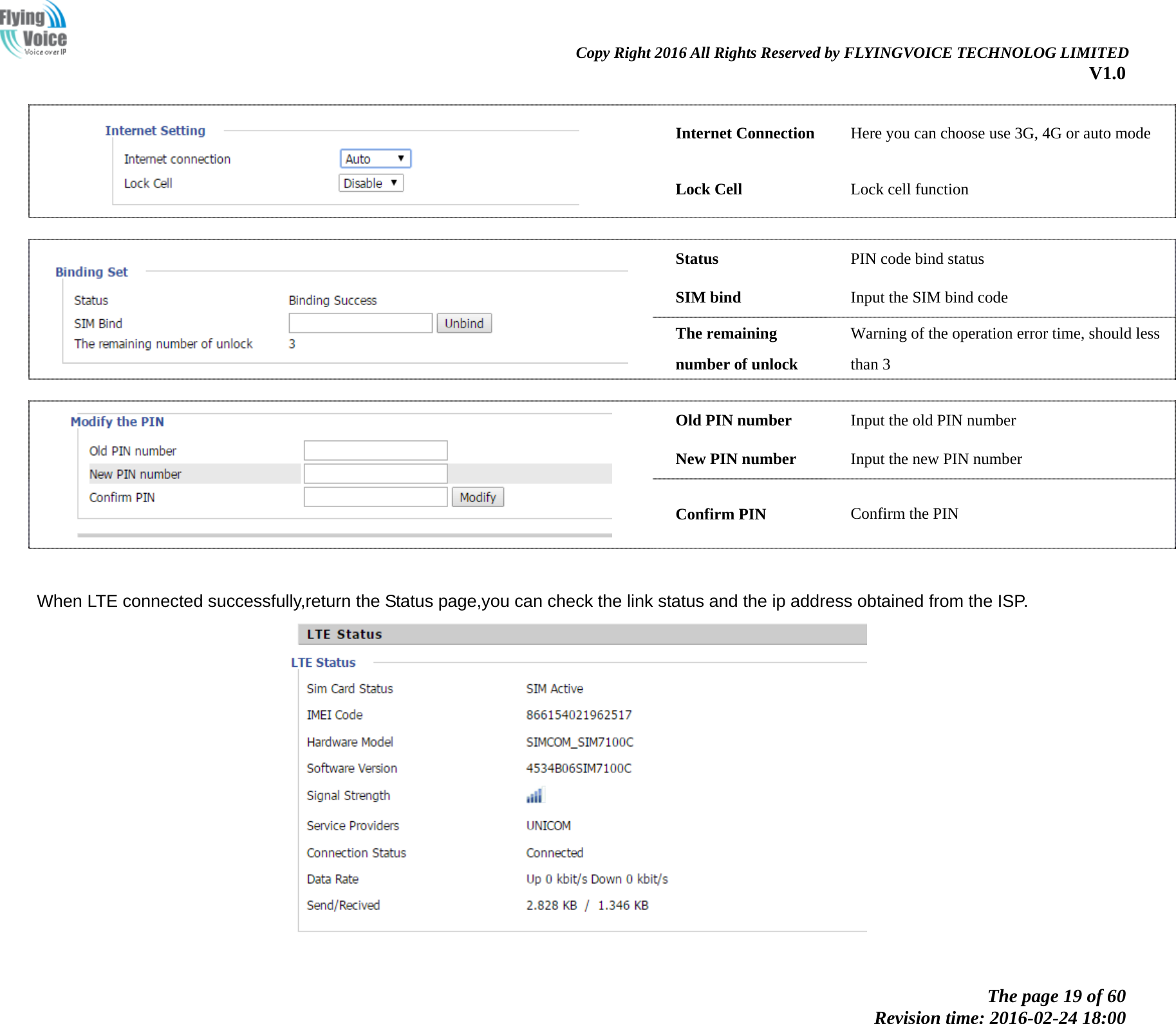Open the Lock Cell dropdown showing Disable
1176x1024 pixels.
point(370,183)
